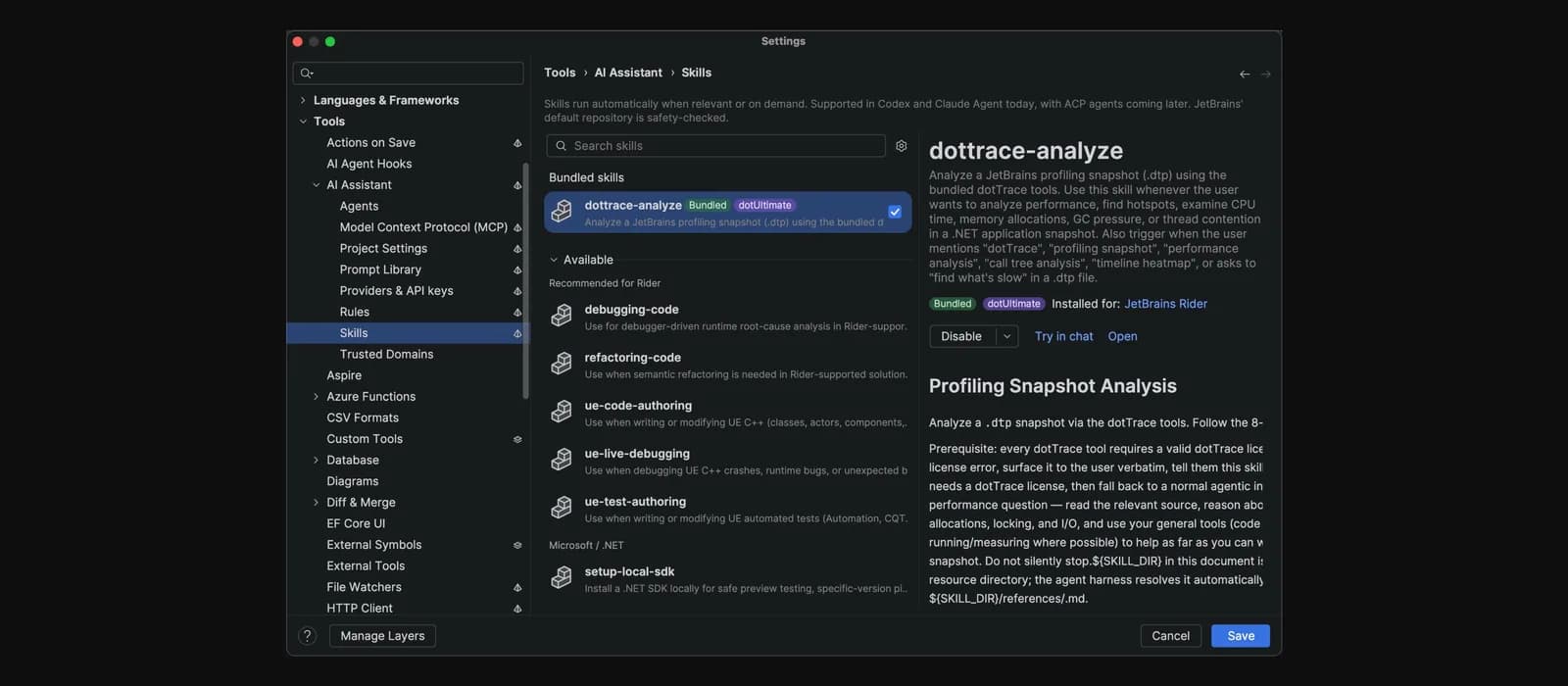The height and width of the screenshot is (686, 1568).
Task: Click the Disable skill button
Action: [961, 336]
